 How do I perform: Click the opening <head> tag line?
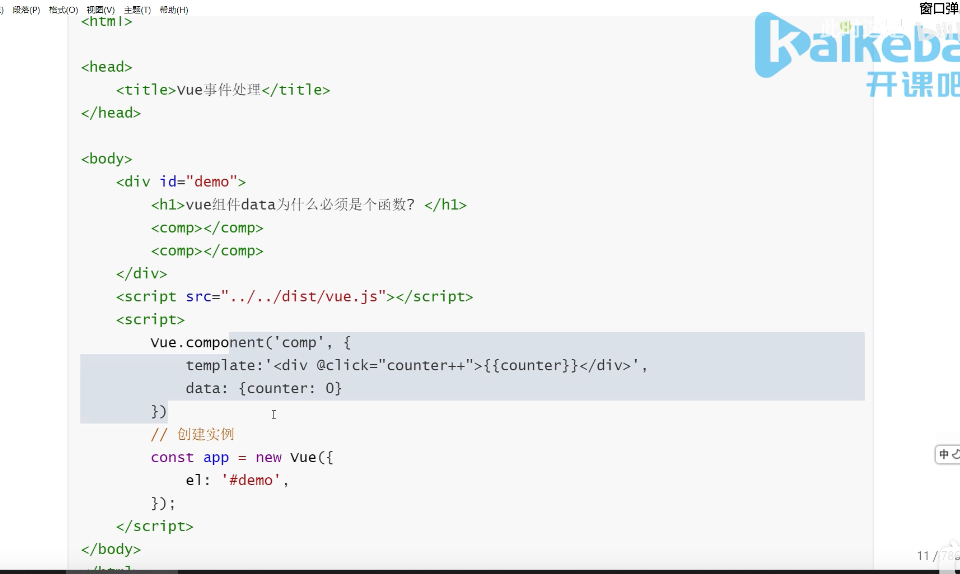(107, 67)
